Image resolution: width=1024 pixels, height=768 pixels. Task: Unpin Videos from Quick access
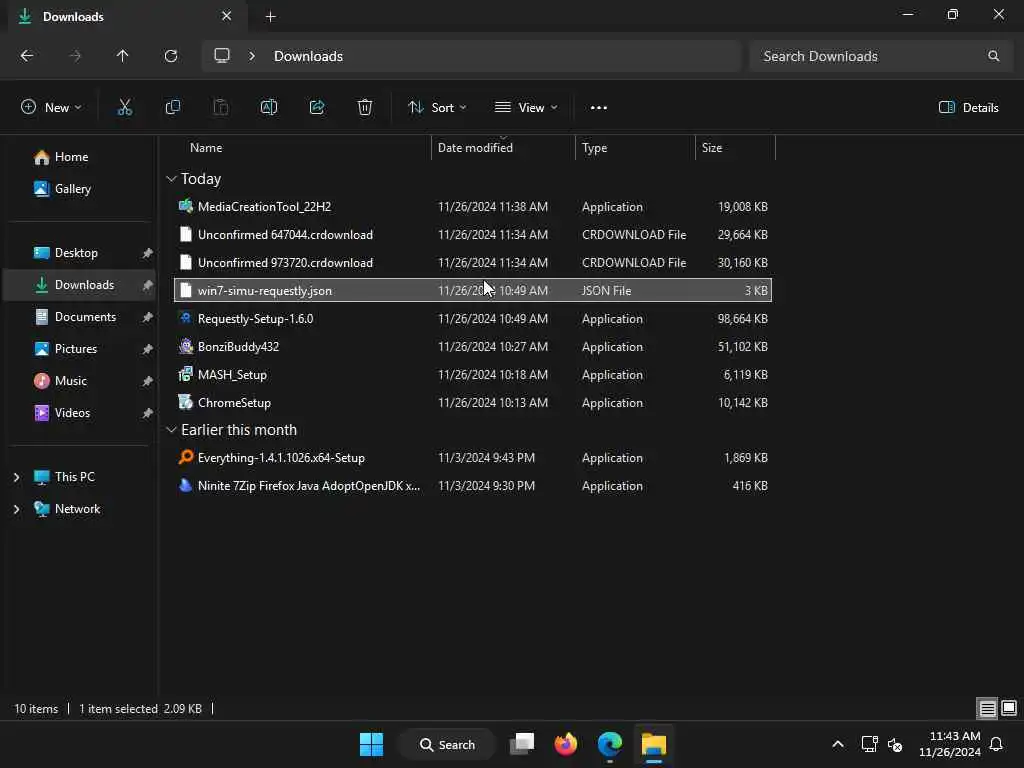point(148,413)
